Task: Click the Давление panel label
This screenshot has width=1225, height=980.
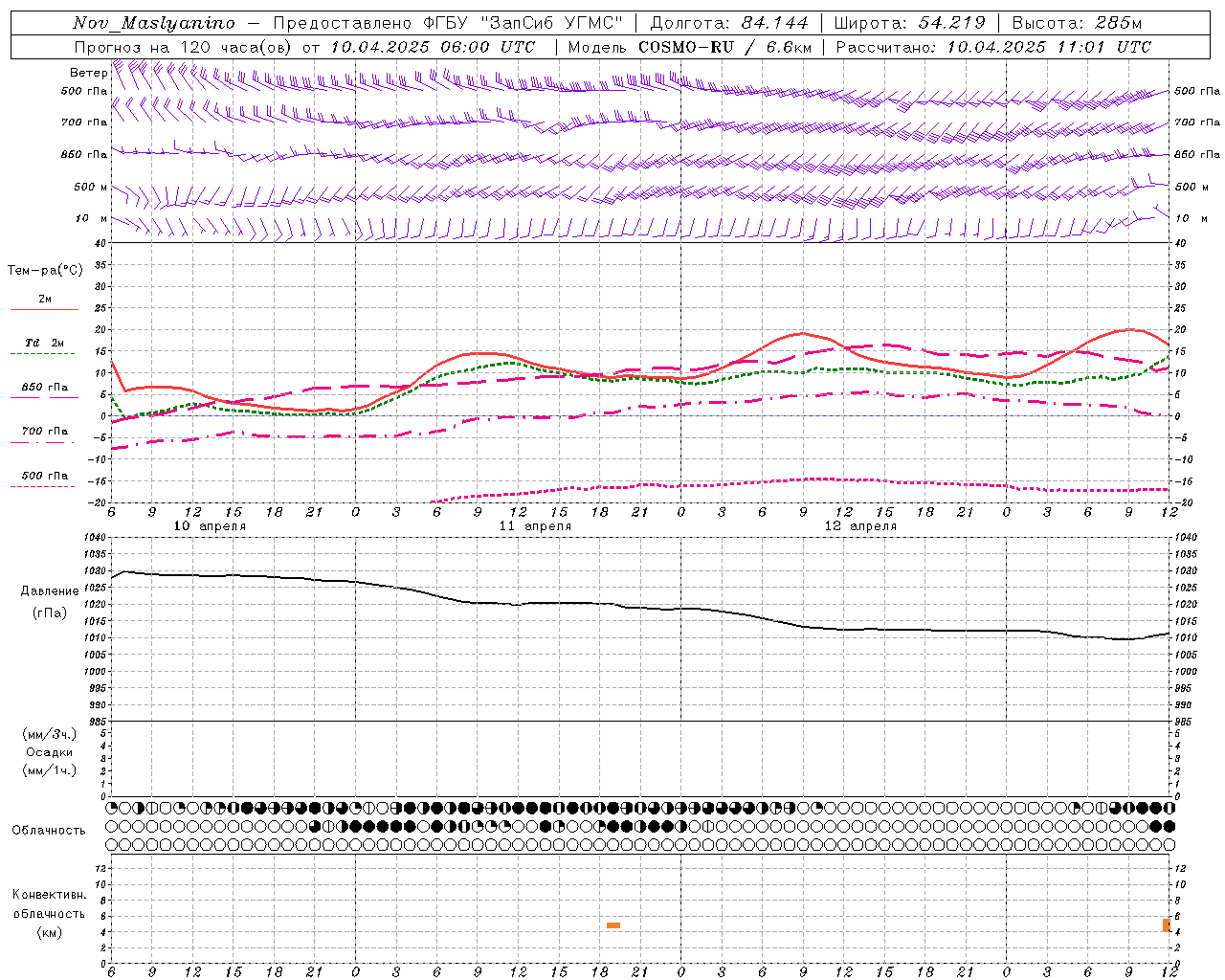Action: (x=50, y=590)
